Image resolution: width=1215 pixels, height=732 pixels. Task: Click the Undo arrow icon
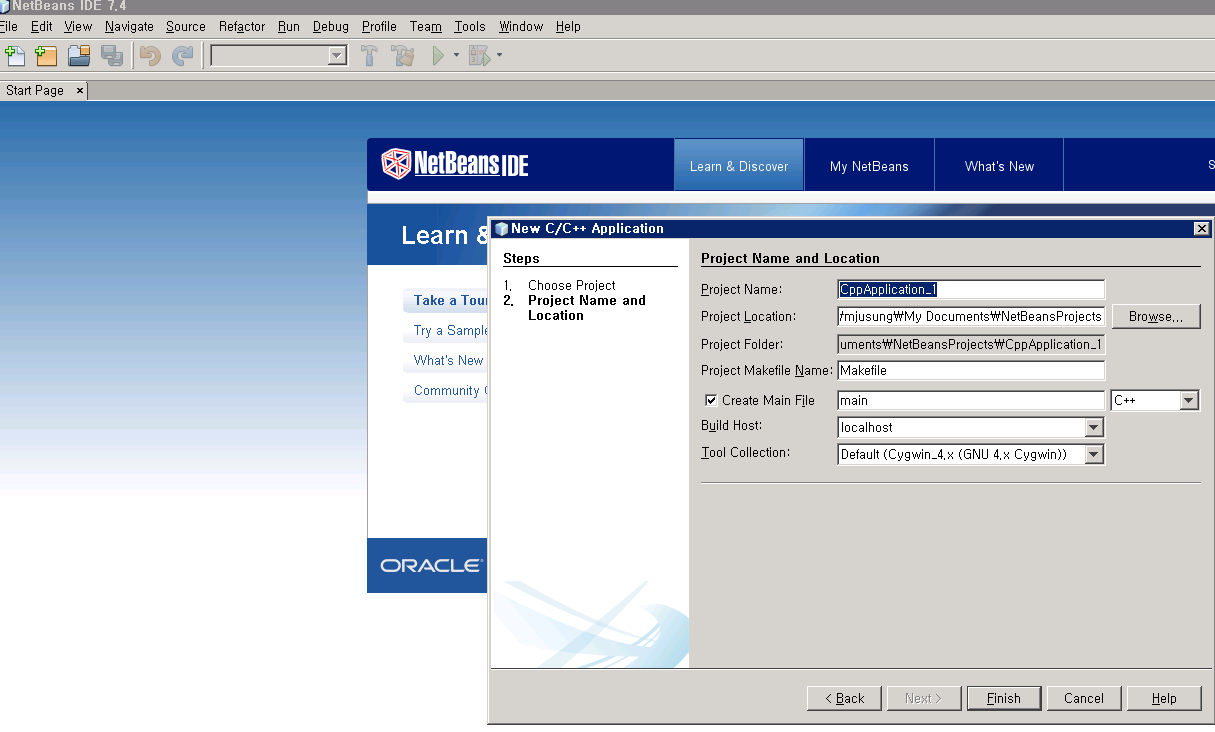[150, 56]
